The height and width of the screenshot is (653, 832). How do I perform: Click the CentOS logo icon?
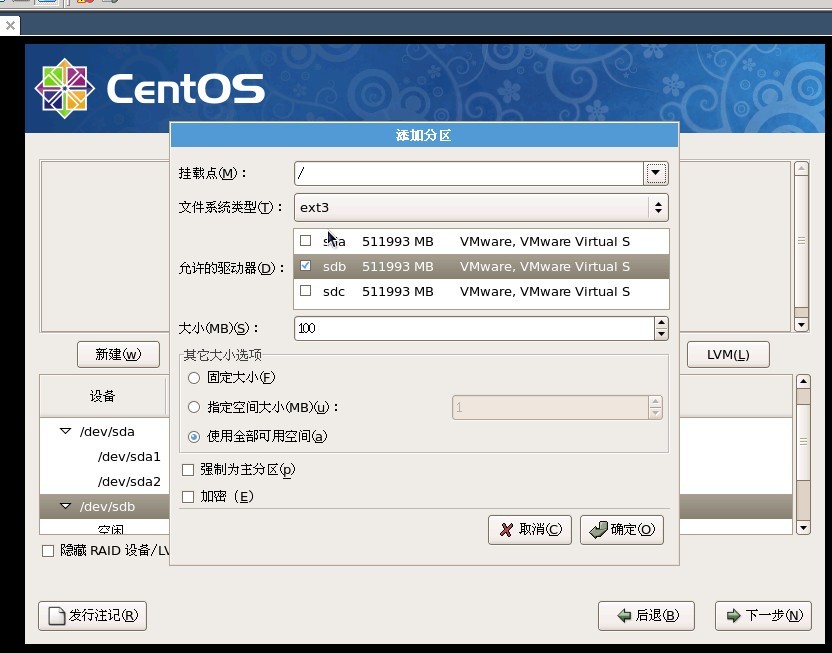coord(65,88)
